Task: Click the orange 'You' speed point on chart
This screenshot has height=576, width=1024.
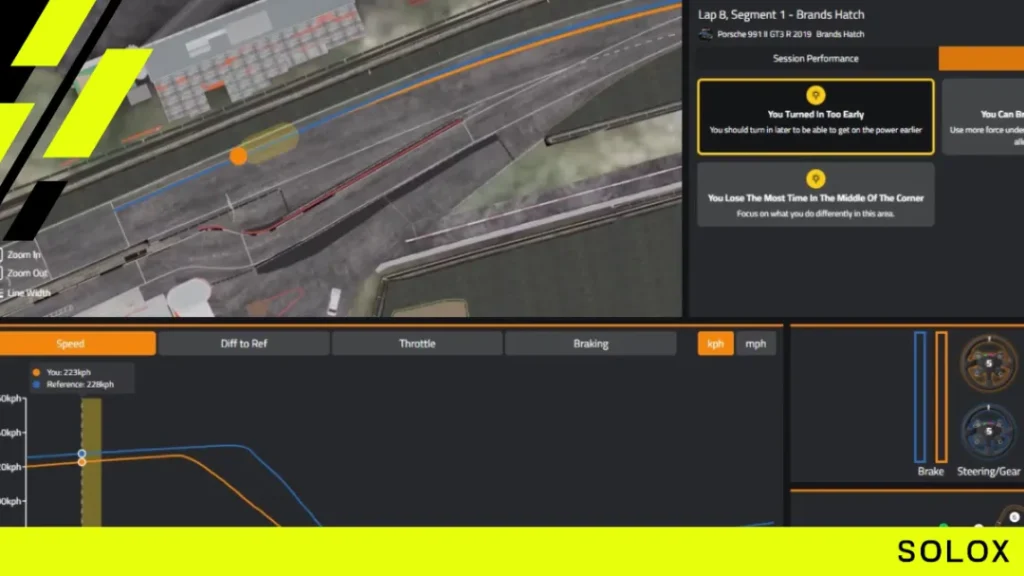Action: pyautogui.click(x=82, y=462)
